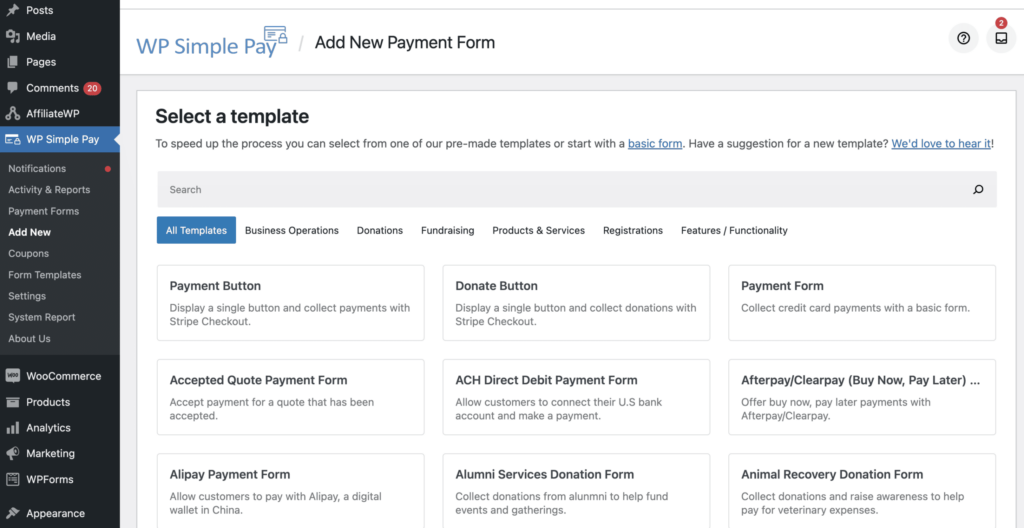Open WP Simple Pay Settings submenu
This screenshot has height=528, width=1024.
27,296
